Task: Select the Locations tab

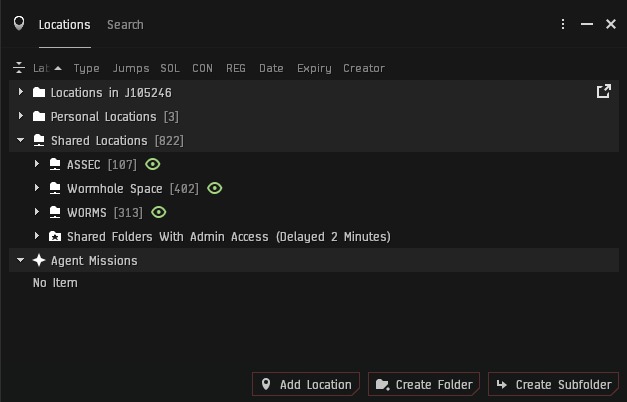Action: coord(64,24)
